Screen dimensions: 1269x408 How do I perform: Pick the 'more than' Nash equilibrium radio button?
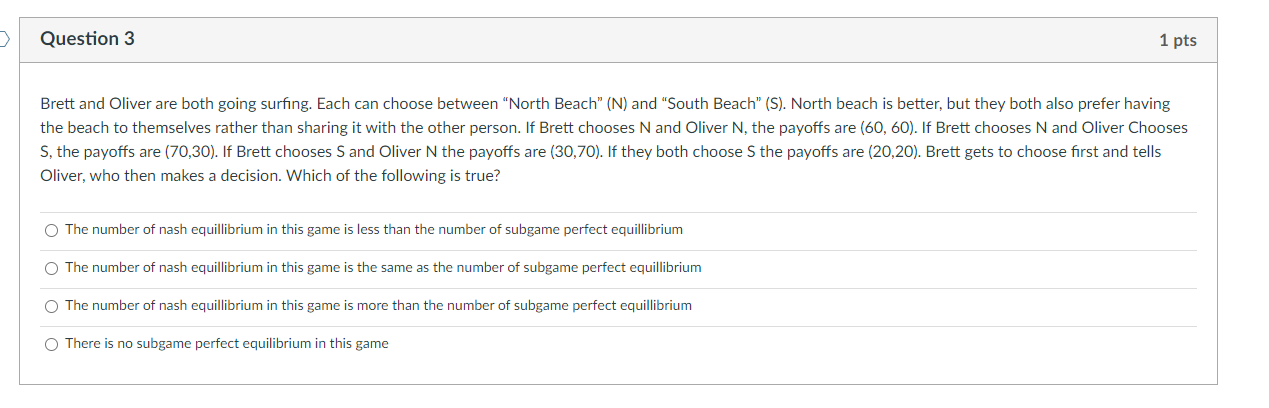(x=51, y=306)
